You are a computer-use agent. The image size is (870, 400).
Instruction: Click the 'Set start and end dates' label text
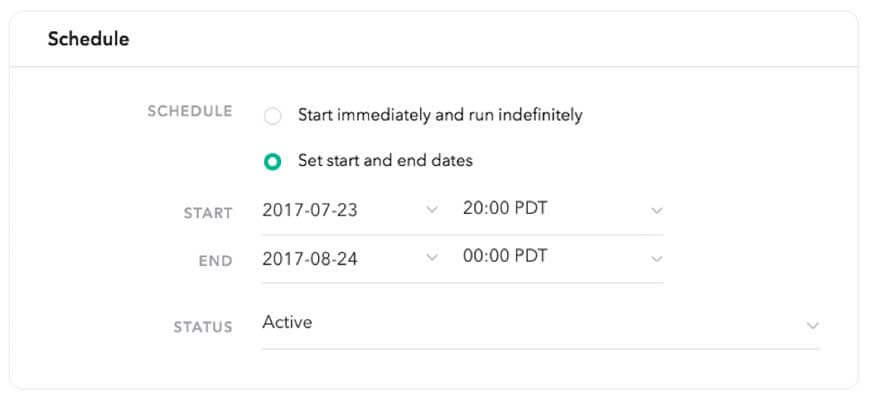[385, 160]
